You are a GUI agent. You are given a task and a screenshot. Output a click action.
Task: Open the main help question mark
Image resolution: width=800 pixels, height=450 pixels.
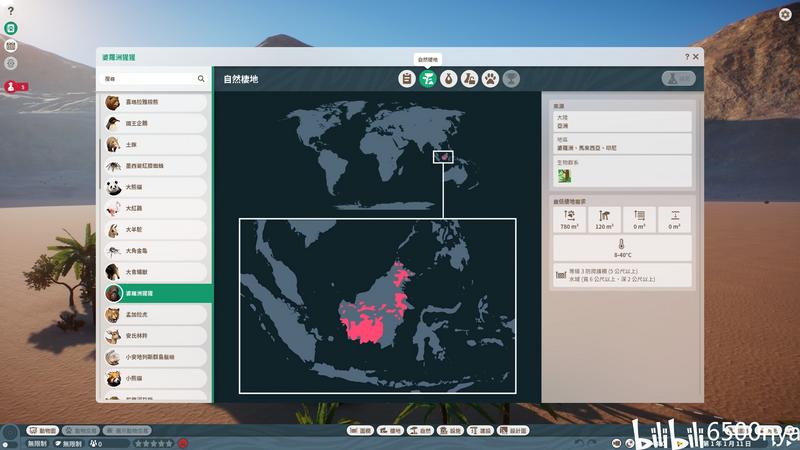pos(11,11)
